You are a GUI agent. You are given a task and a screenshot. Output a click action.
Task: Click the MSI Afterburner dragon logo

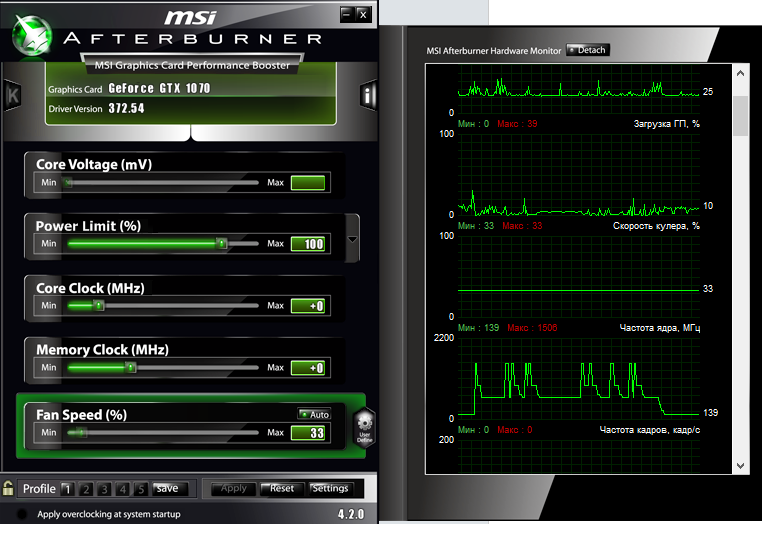pyautogui.click(x=32, y=35)
